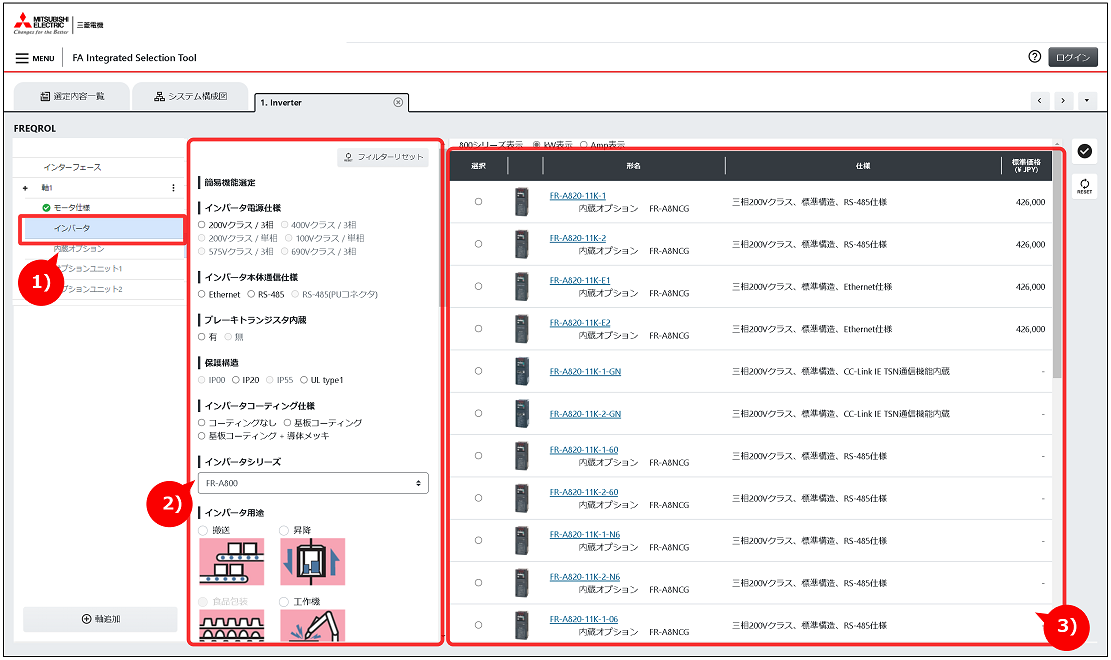Select the 基板コーティング radio button
Viewport: 1111px width, 660px height.
pos(287,423)
